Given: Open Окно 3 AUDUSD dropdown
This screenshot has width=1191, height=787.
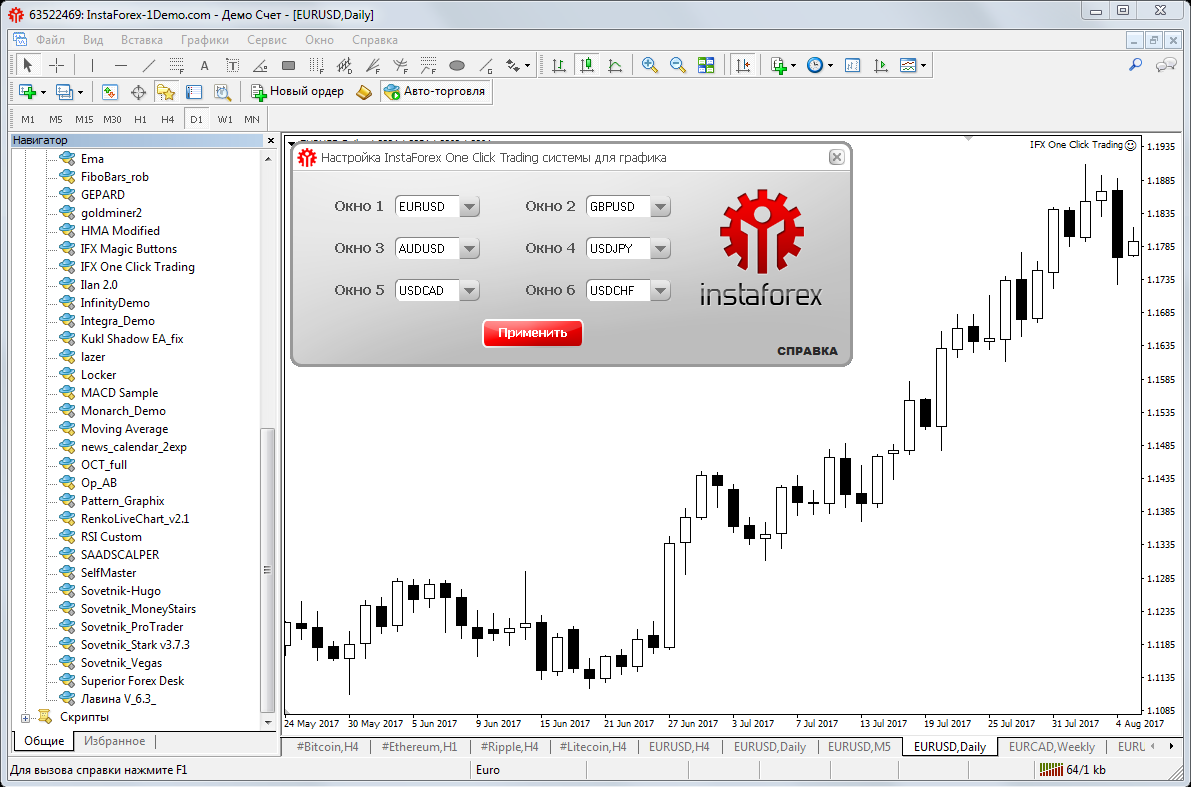Looking at the screenshot, I should (x=469, y=248).
